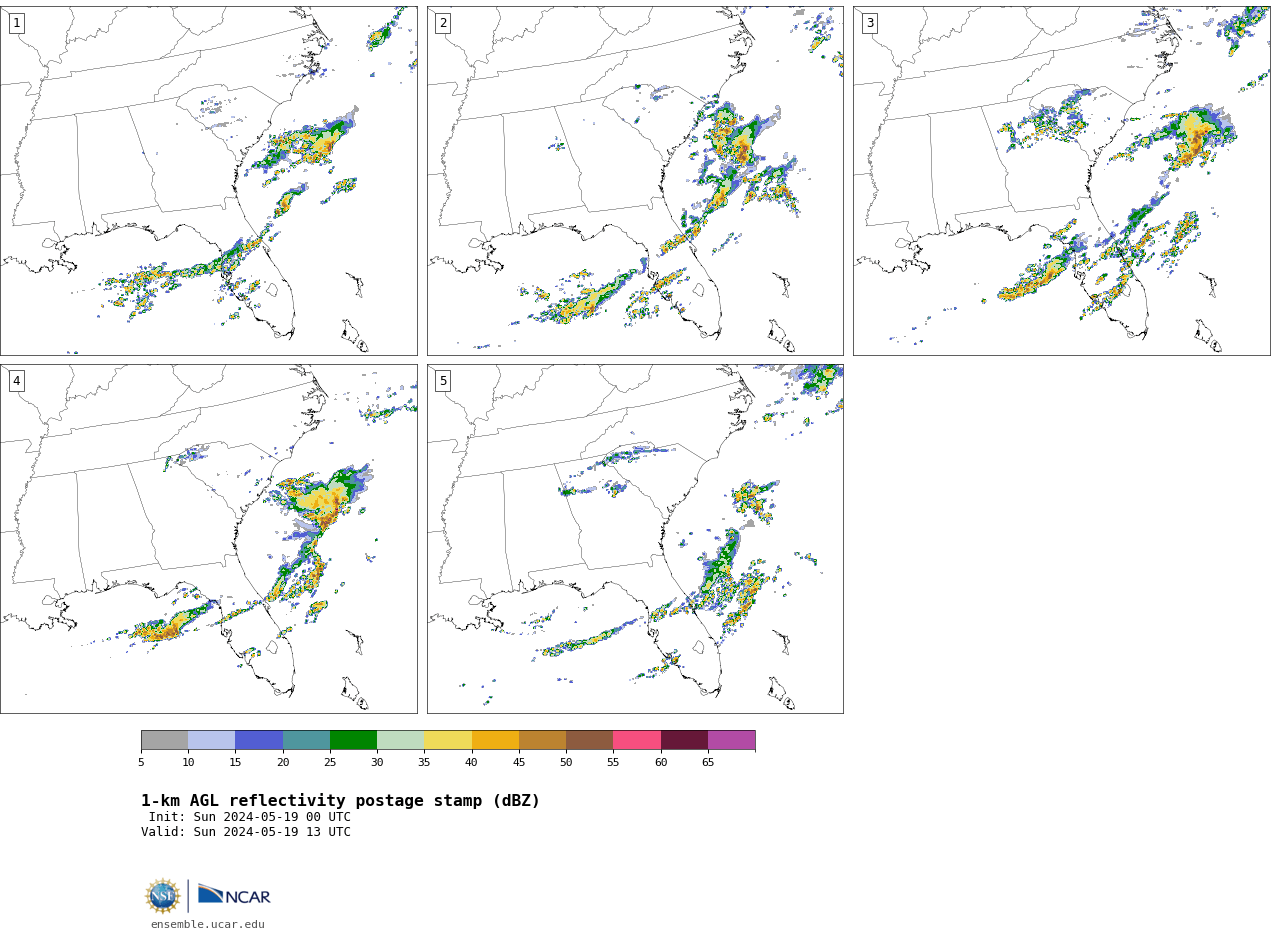The height and width of the screenshot is (936, 1280).
Task: Click the 'Valid: Sun 2024-05-19 13 UTC' line
Action: 246,832
